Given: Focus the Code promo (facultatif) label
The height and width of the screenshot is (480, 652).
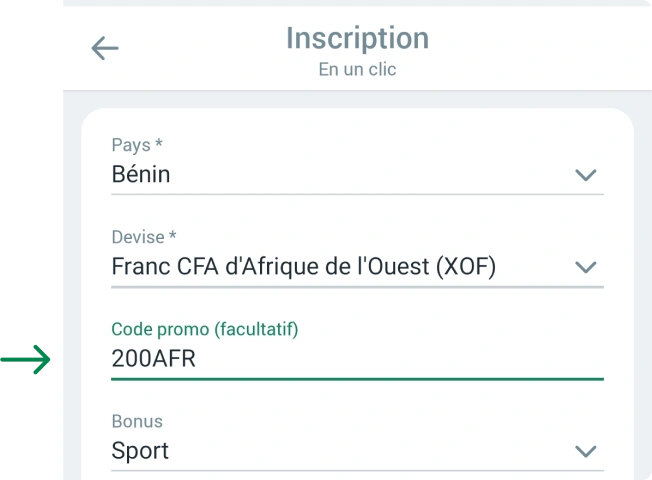Looking at the screenshot, I should pos(205,329).
